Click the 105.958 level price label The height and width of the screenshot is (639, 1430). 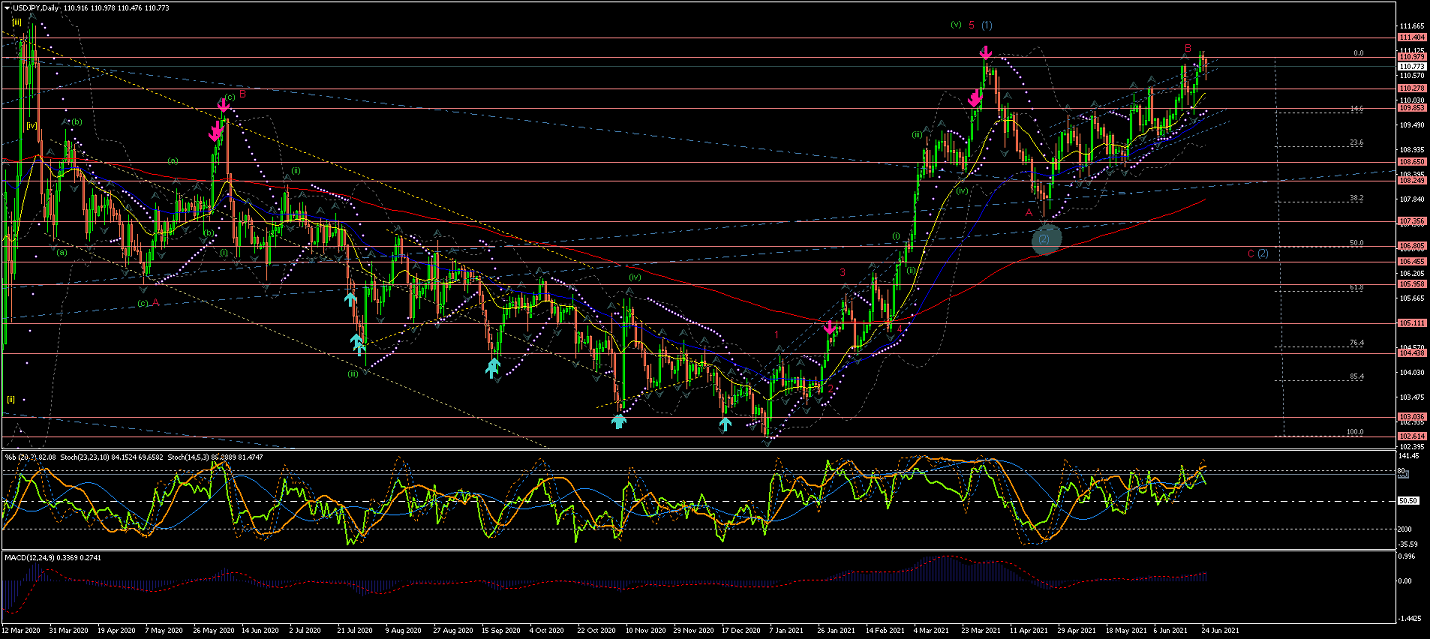click(x=1411, y=284)
